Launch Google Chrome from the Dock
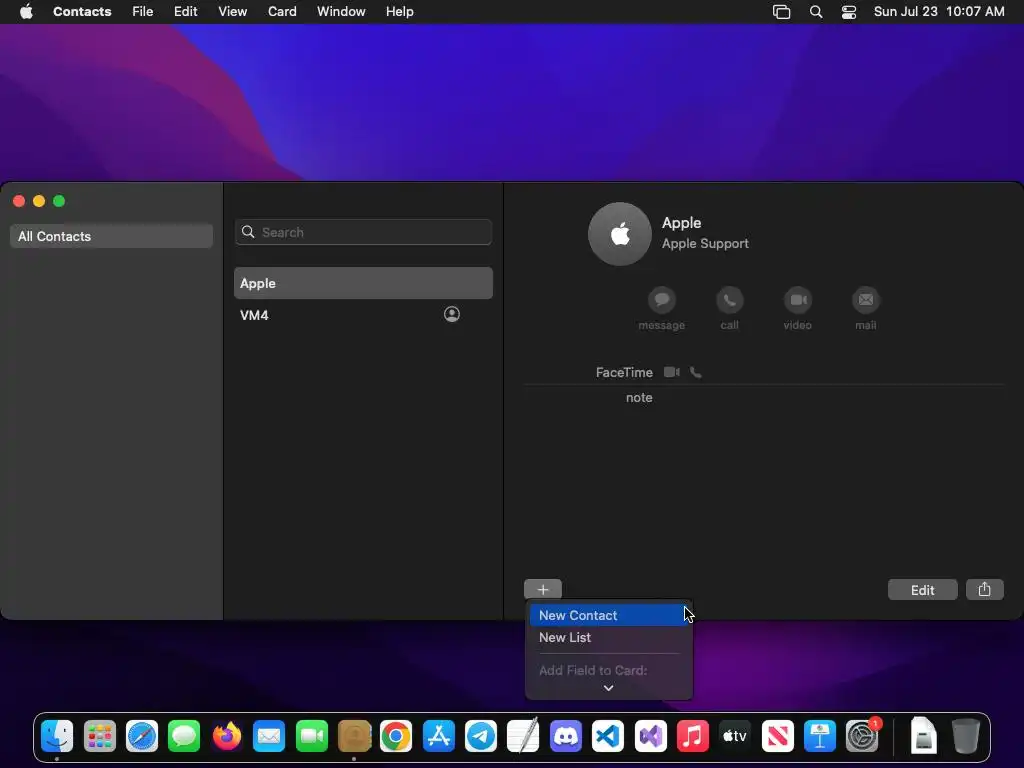Viewport: 1024px width, 768px height. pos(396,736)
